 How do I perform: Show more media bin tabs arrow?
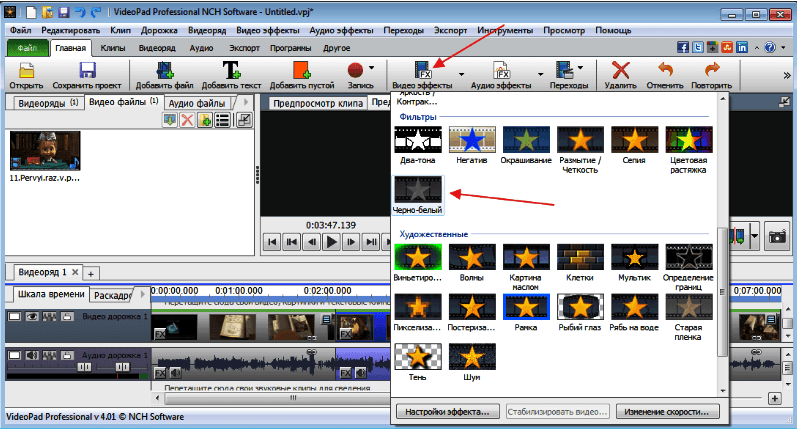coord(246,102)
